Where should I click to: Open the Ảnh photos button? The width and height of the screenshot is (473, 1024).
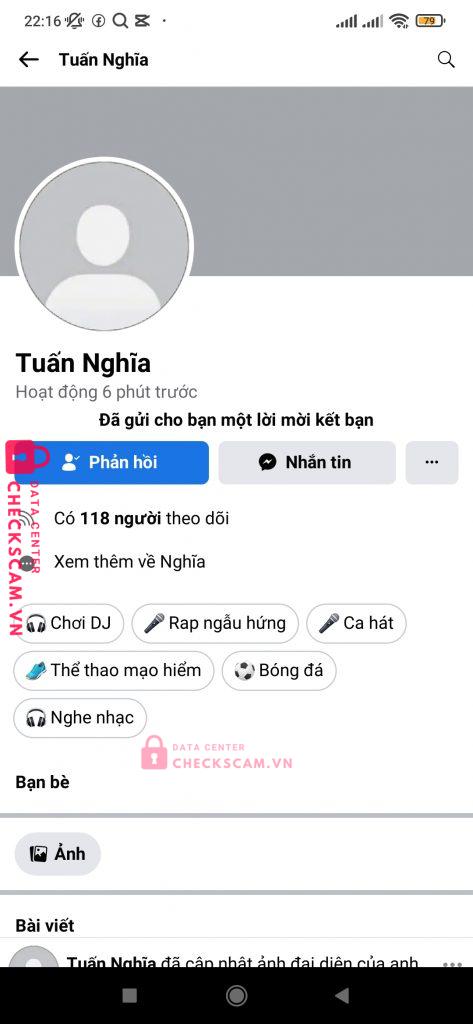[x=57, y=854]
